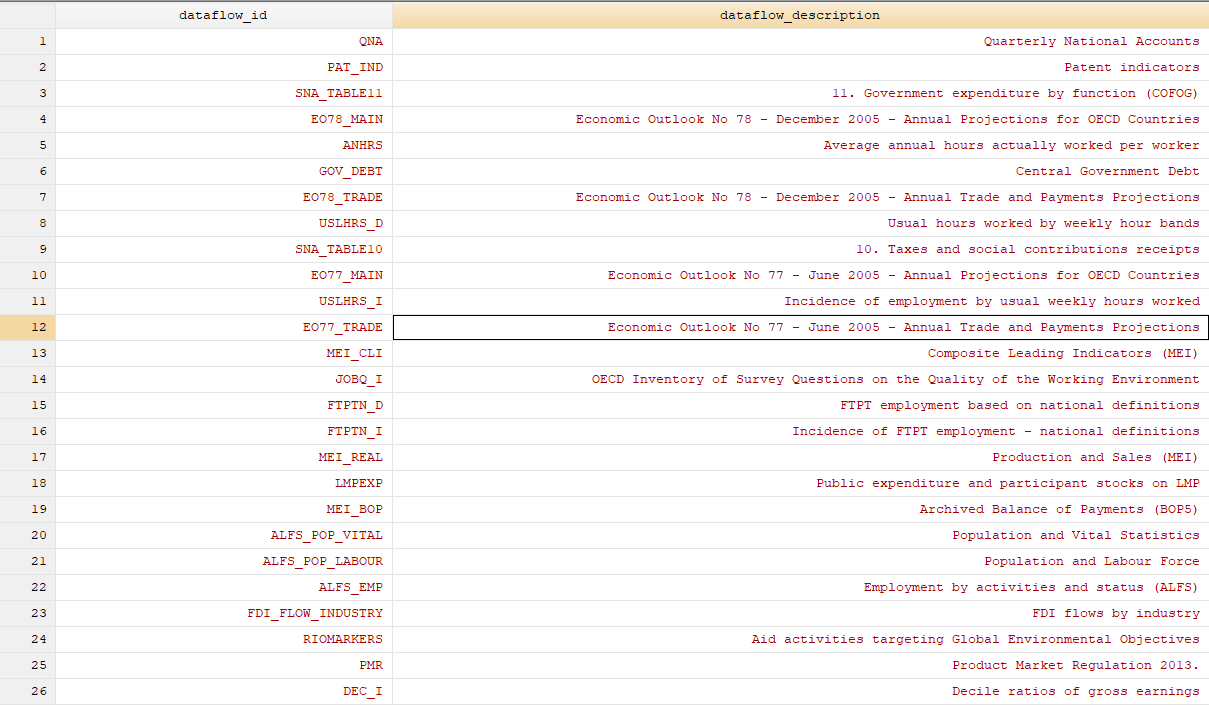
Task: Click Population and Vital Statistics cell
Action: (800, 535)
